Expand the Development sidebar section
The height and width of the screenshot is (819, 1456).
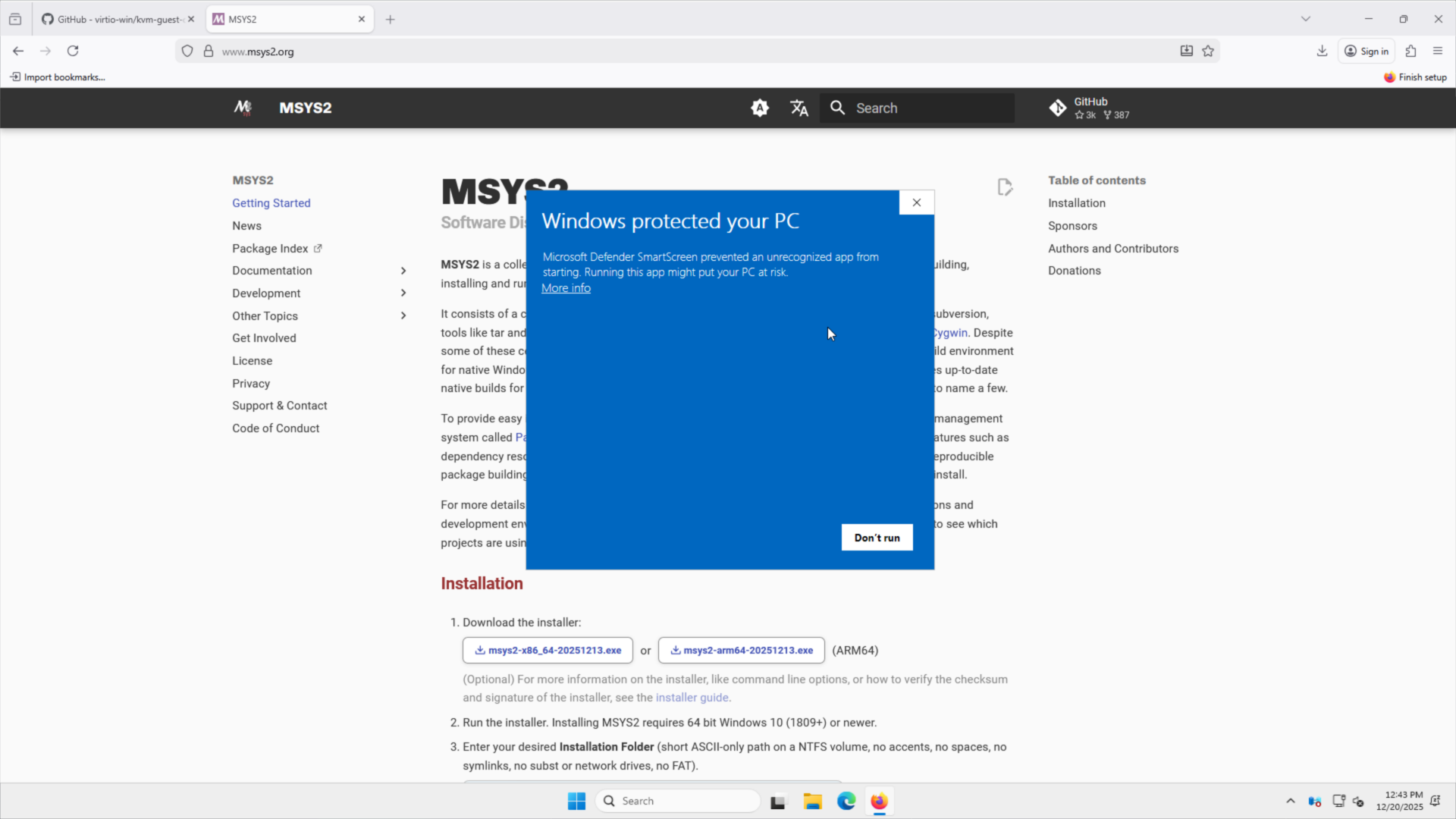[403, 293]
